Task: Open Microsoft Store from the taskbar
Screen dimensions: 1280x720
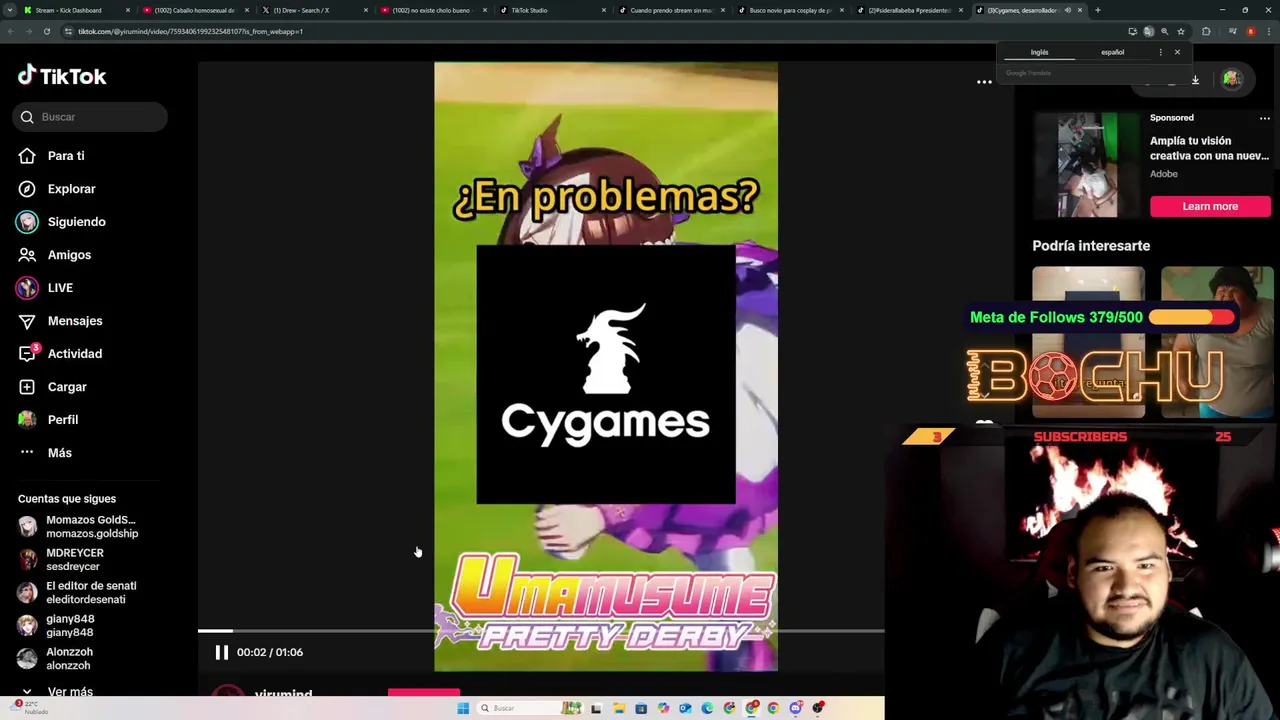Action: point(641,708)
